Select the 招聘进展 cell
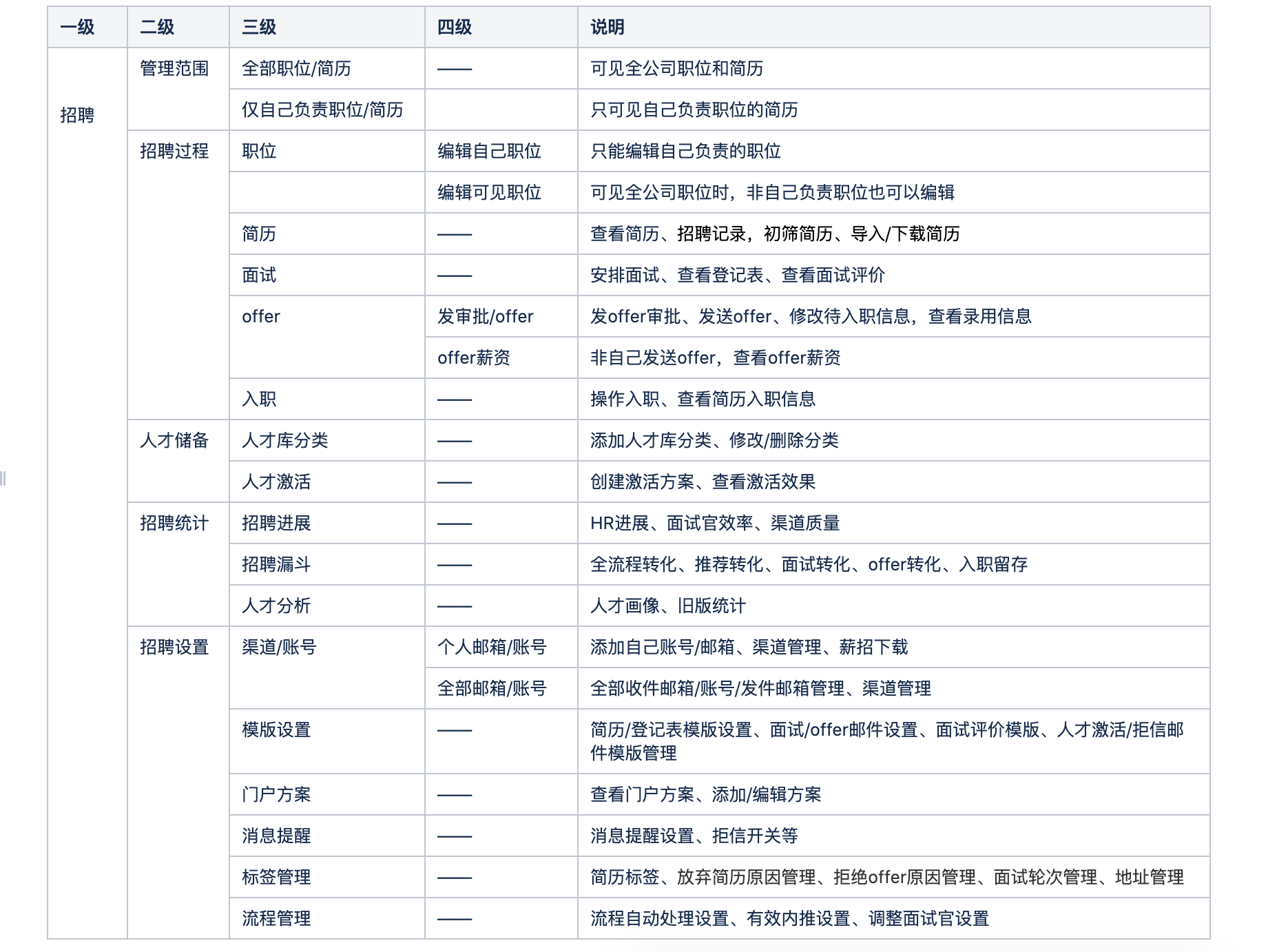 (327, 524)
